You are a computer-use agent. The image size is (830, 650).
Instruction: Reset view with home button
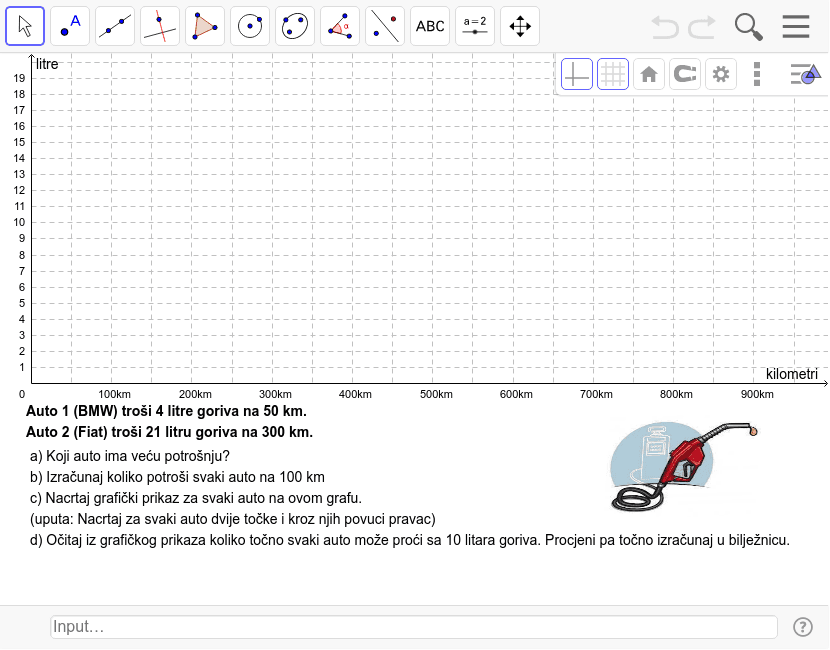point(649,74)
